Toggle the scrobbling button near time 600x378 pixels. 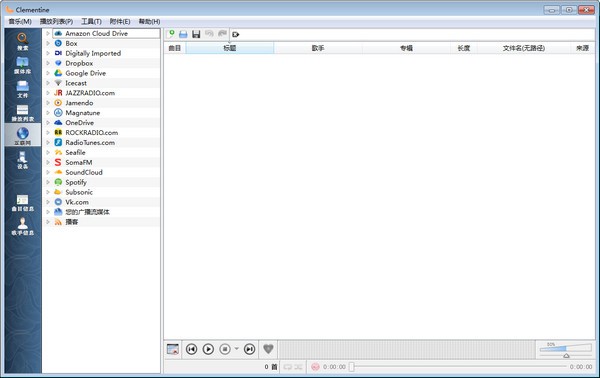(x=315, y=367)
